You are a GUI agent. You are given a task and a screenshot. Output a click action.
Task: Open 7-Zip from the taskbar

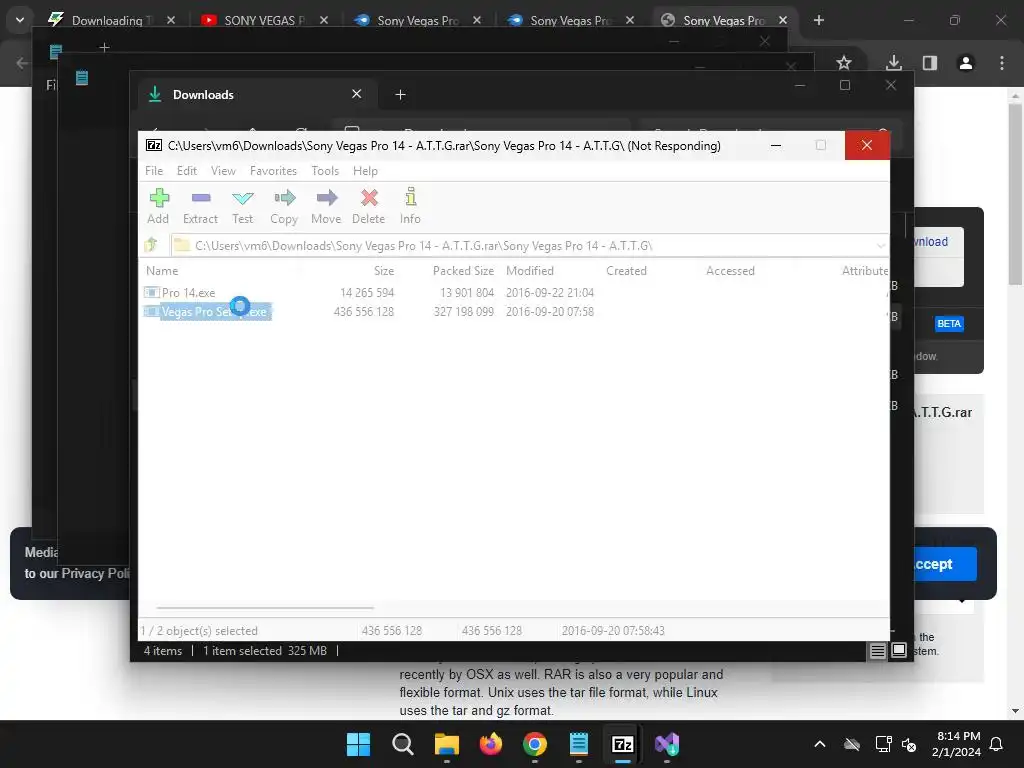(x=622, y=744)
